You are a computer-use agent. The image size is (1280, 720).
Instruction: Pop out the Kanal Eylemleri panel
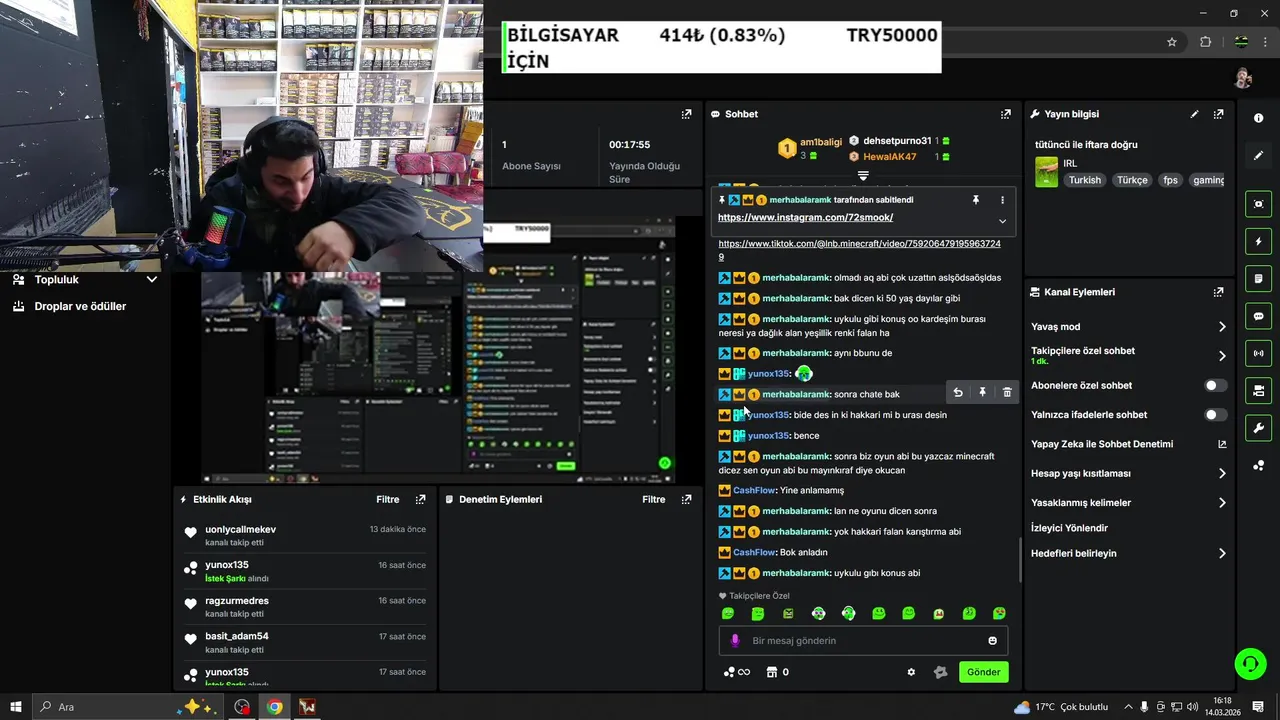[x=1218, y=292]
